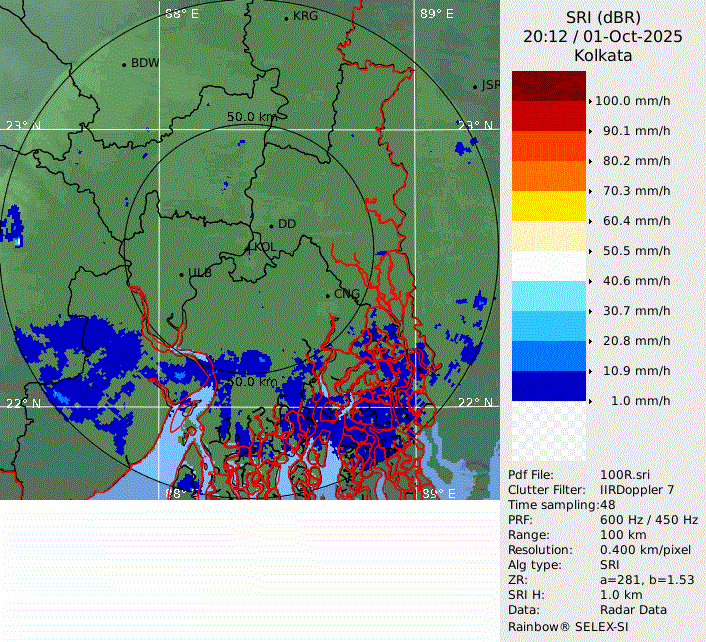Select the CNG station marker

point(327,294)
